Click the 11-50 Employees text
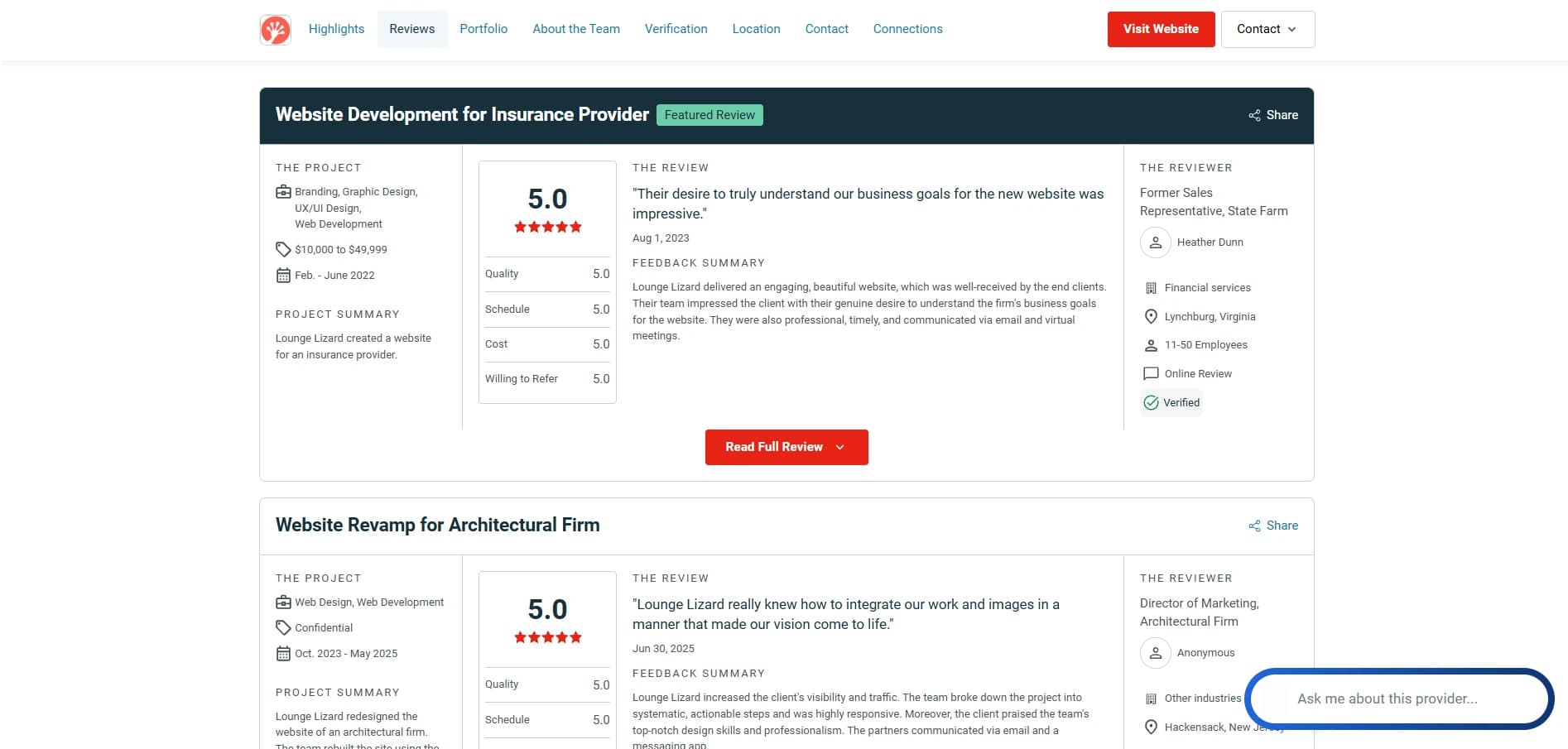The image size is (1568, 749). click(1205, 345)
